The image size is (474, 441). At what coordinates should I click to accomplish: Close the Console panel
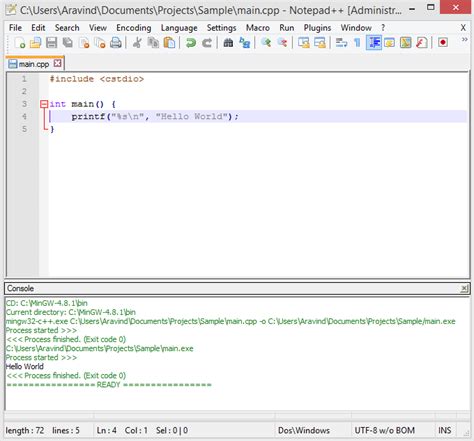tap(464, 289)
